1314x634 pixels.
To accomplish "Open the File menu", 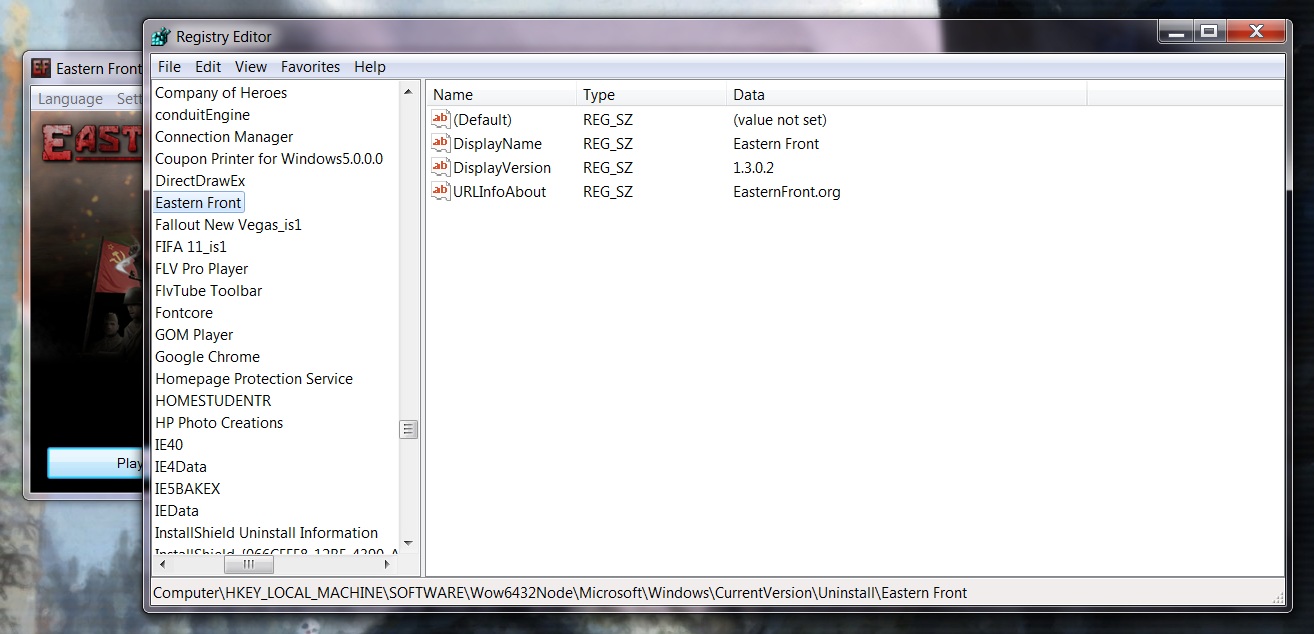I will [169, 67].
